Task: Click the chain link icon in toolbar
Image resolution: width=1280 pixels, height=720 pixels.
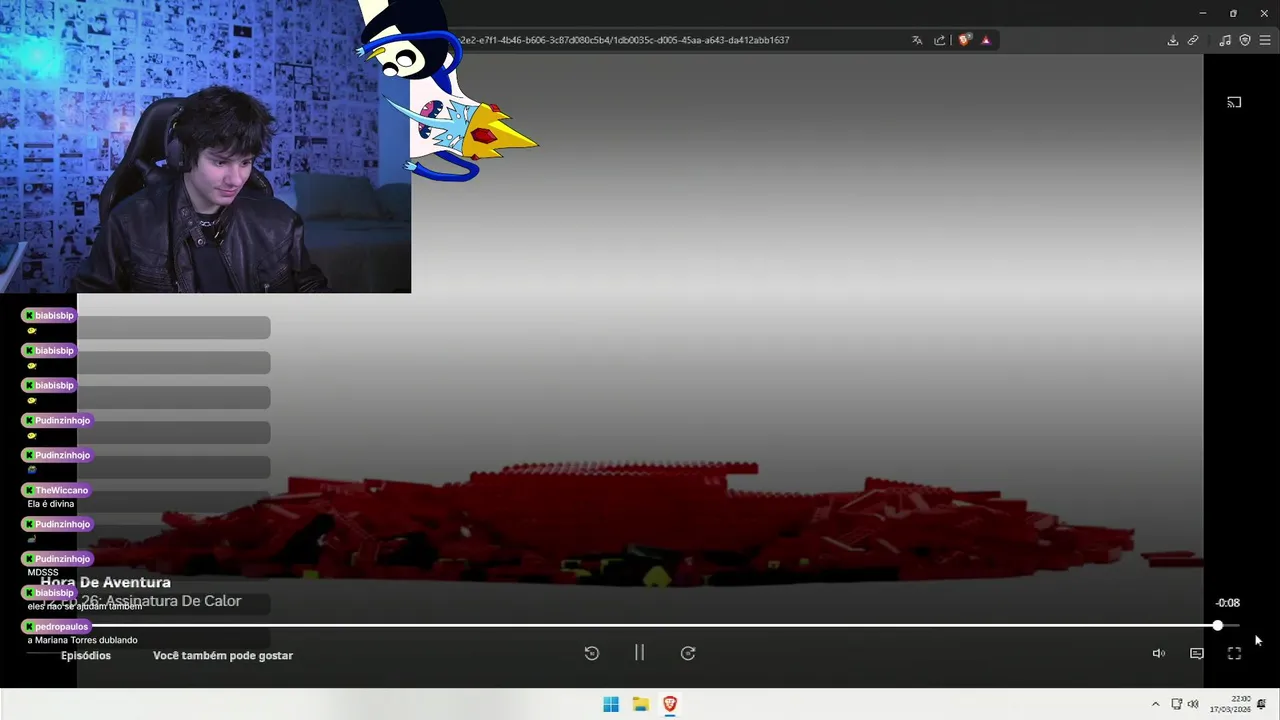Action: pos(1193,40)
